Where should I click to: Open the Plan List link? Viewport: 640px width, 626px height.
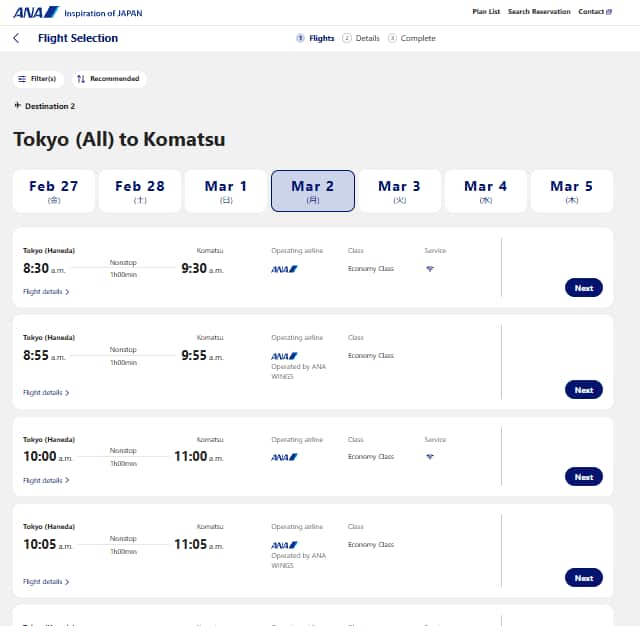[486, 12]
